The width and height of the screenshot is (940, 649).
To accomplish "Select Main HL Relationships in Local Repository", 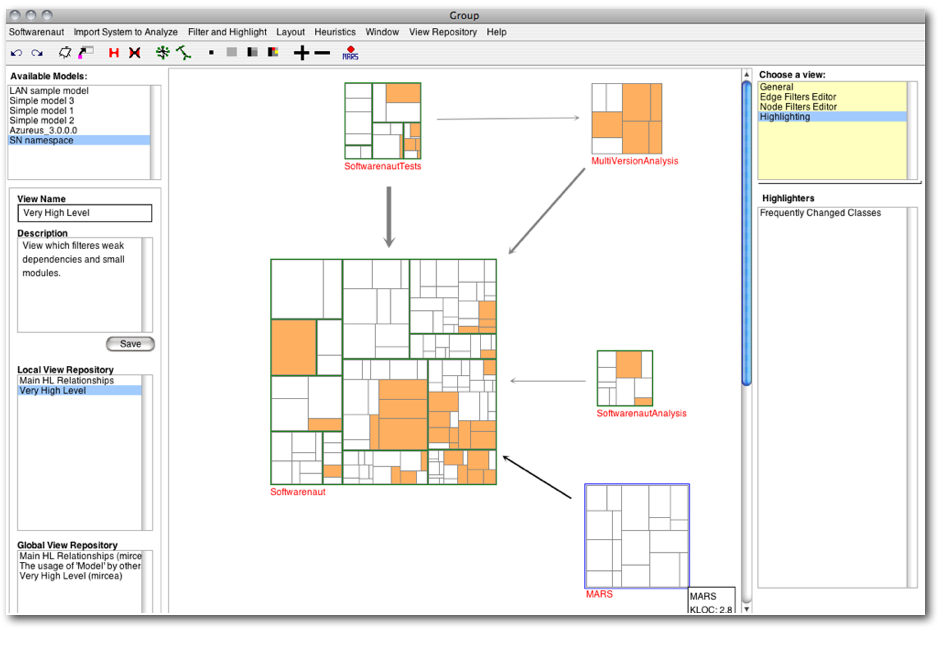I will coord(66,380).
